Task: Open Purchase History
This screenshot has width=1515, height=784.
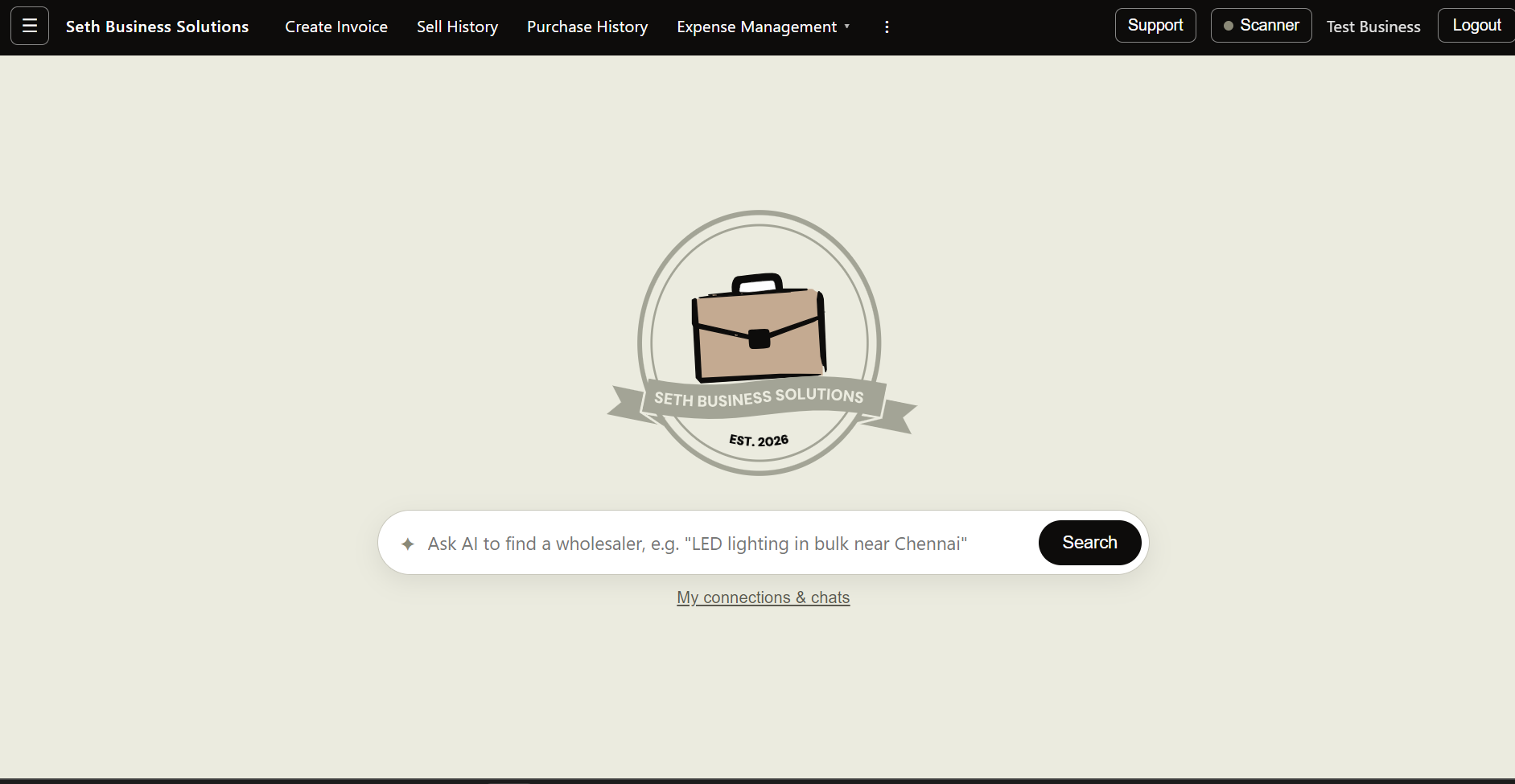Action: pyautogui.click(x=587, y=27)
